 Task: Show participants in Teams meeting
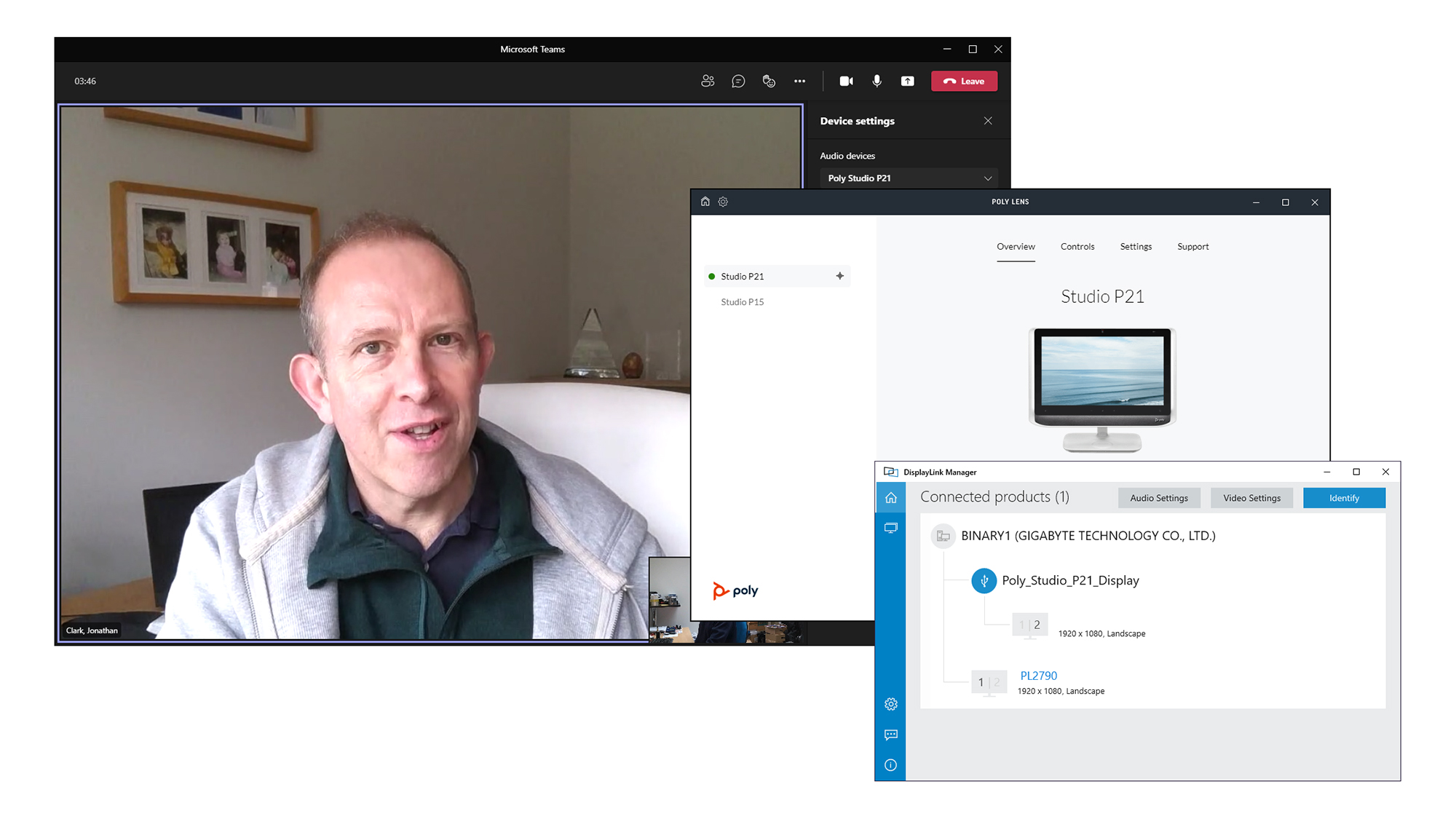tap(707, 81)
